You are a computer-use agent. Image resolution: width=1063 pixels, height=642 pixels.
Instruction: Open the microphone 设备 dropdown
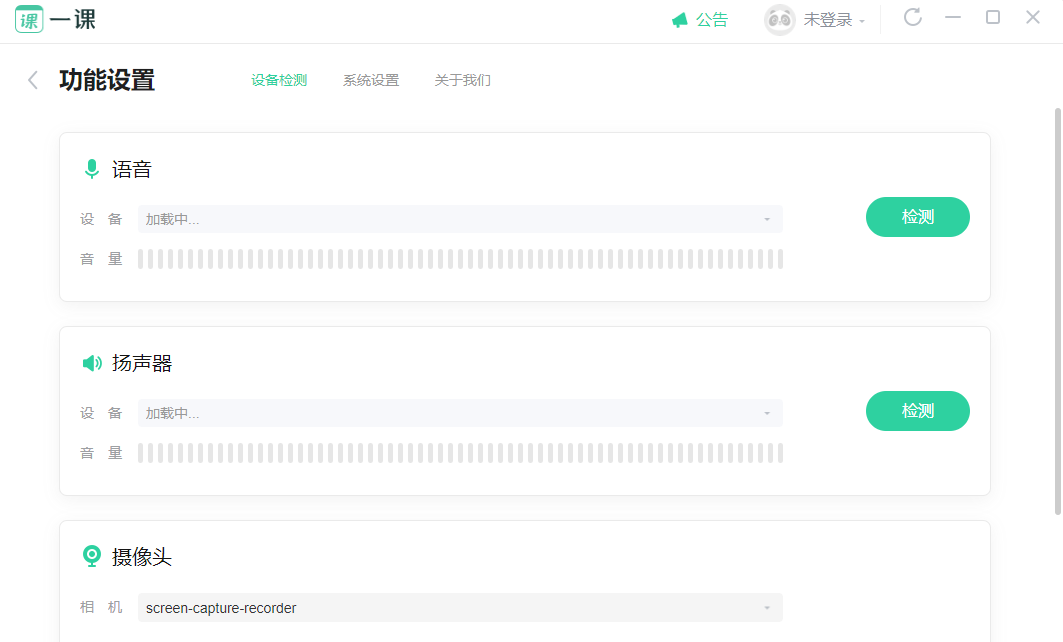coord(460,219)
